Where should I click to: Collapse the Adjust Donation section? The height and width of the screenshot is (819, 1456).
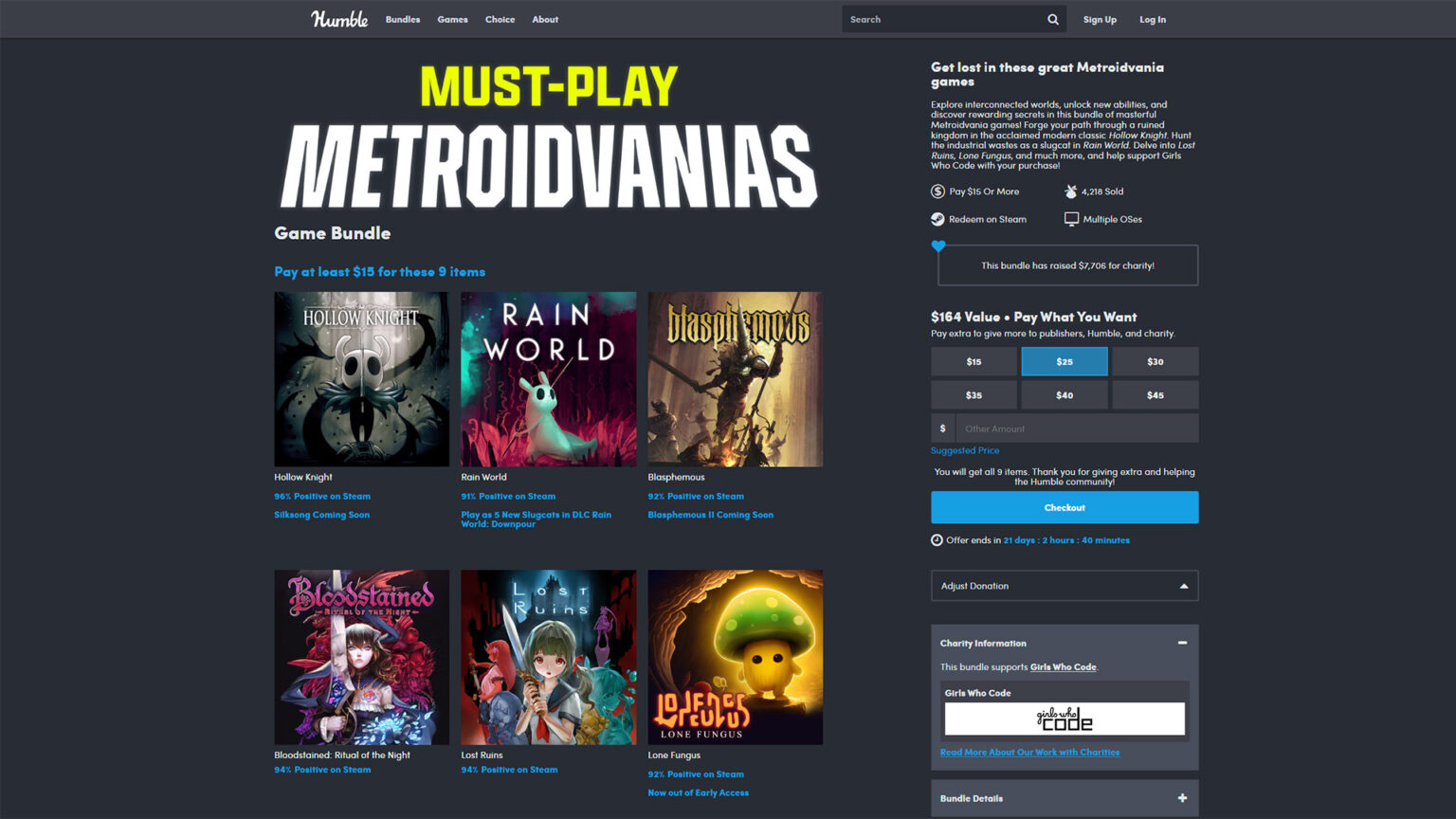[x=1183, y=586]
